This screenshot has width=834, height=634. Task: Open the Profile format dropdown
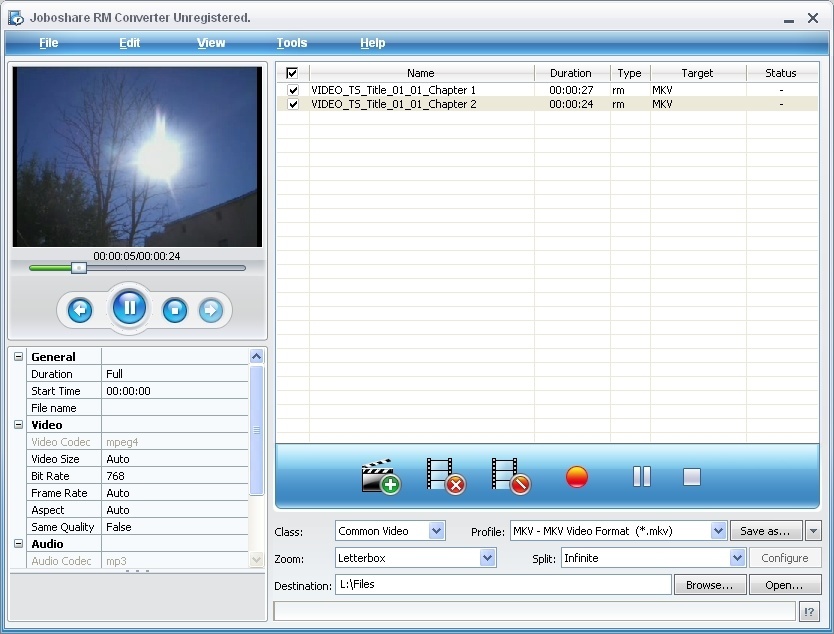click(718, 531)
